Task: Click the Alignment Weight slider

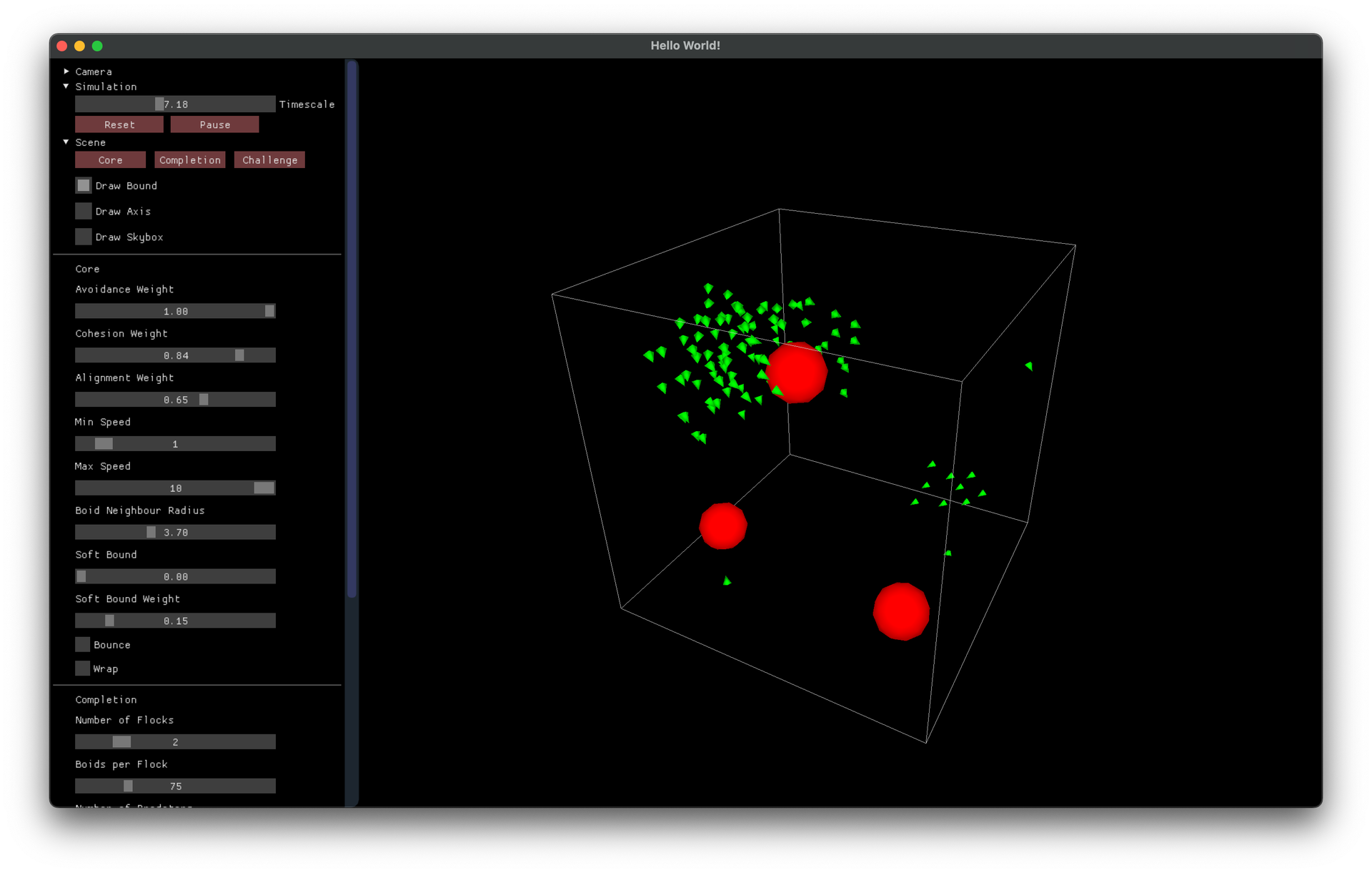Action: point(175,400)
